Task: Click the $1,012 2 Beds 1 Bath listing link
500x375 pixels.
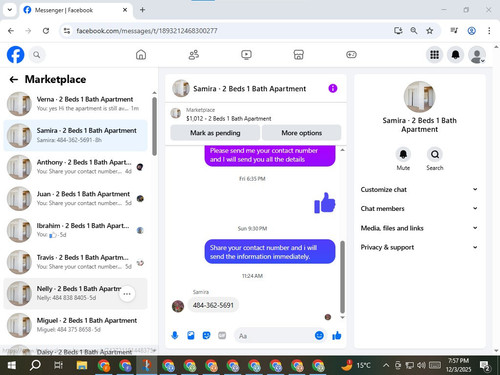Action: pos(228,119)
